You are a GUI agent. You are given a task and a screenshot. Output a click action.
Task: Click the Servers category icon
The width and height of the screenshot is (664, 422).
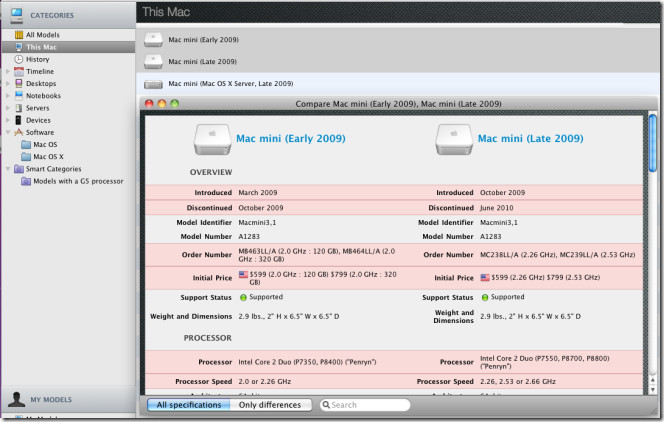(19, 108)
